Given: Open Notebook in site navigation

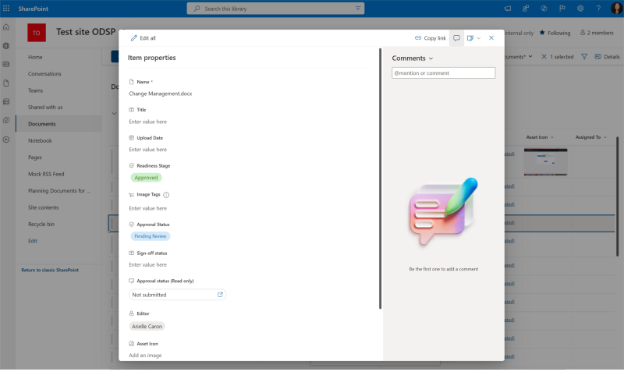Looking at the screenshot, I should coord(40,141).
